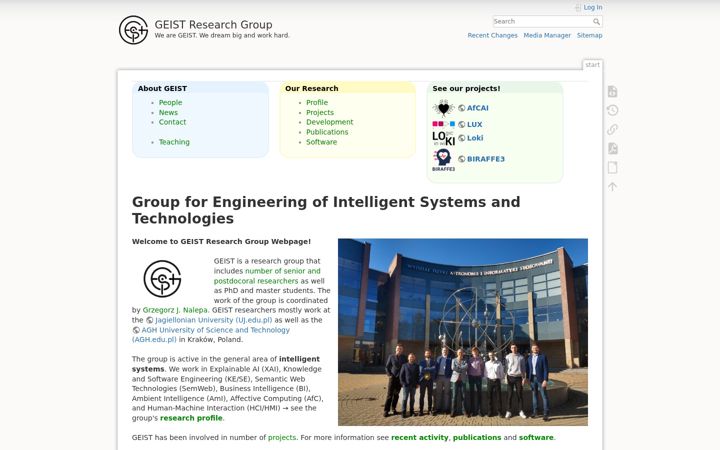Open Software under Our Research

point(321,142)
